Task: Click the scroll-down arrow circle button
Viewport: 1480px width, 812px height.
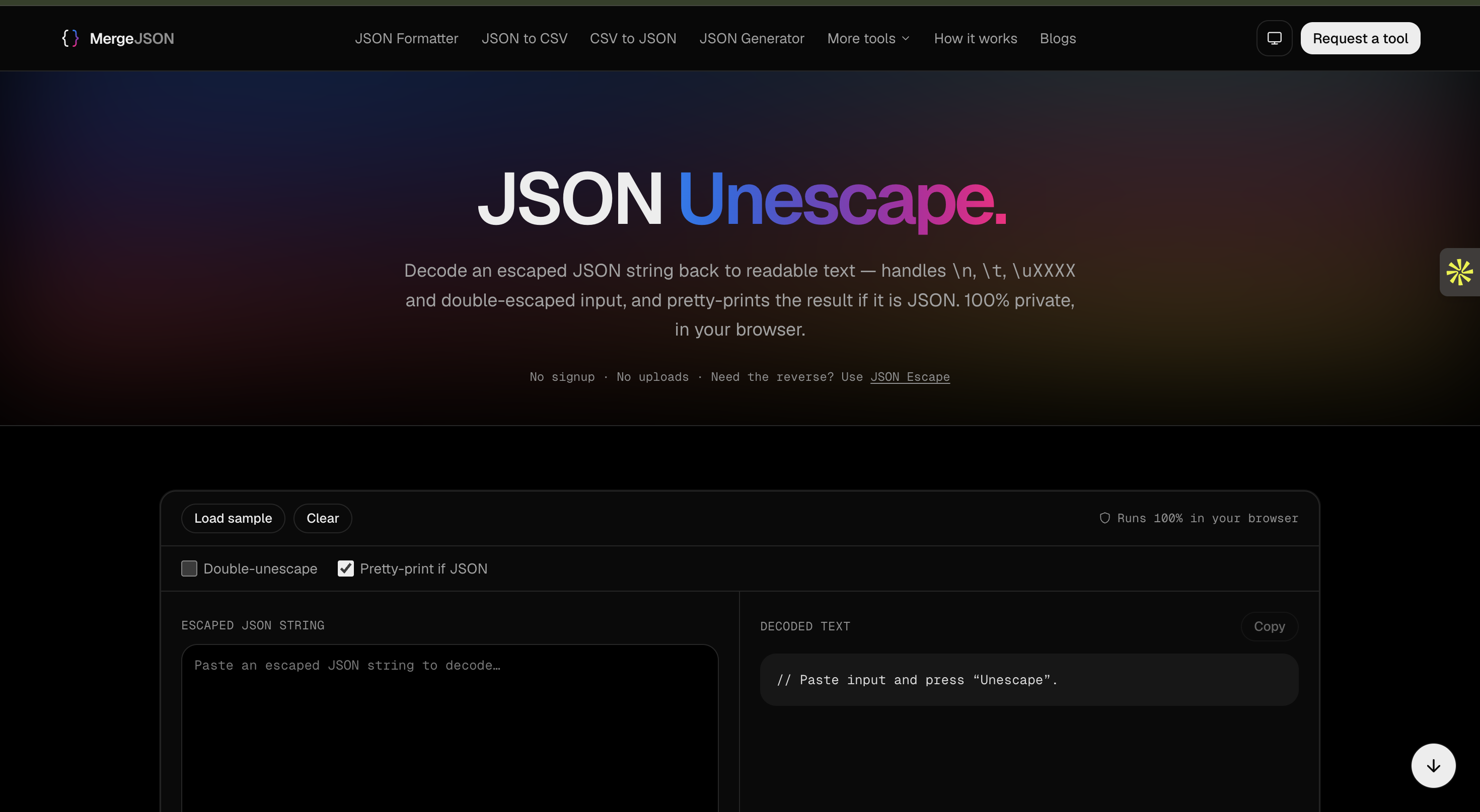Action: click(1434, 766)
